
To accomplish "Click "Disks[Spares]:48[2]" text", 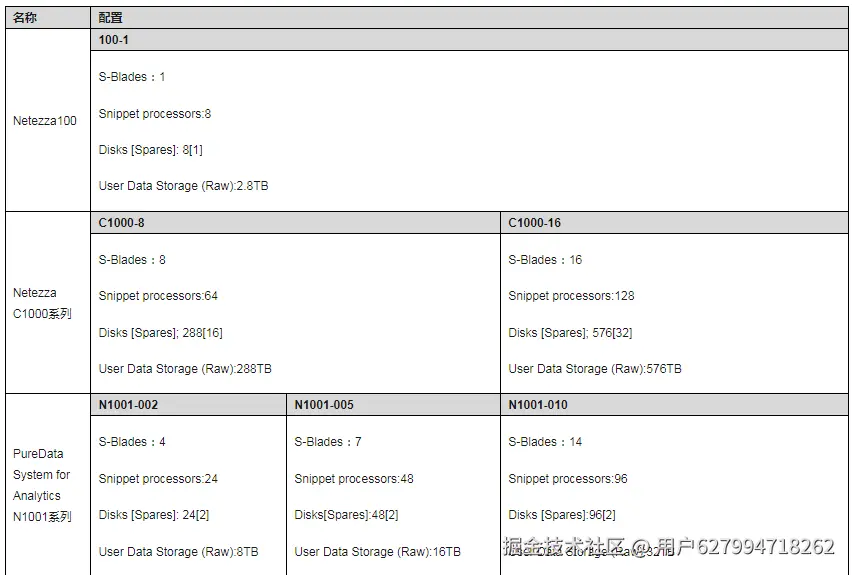I will [346, 515].
